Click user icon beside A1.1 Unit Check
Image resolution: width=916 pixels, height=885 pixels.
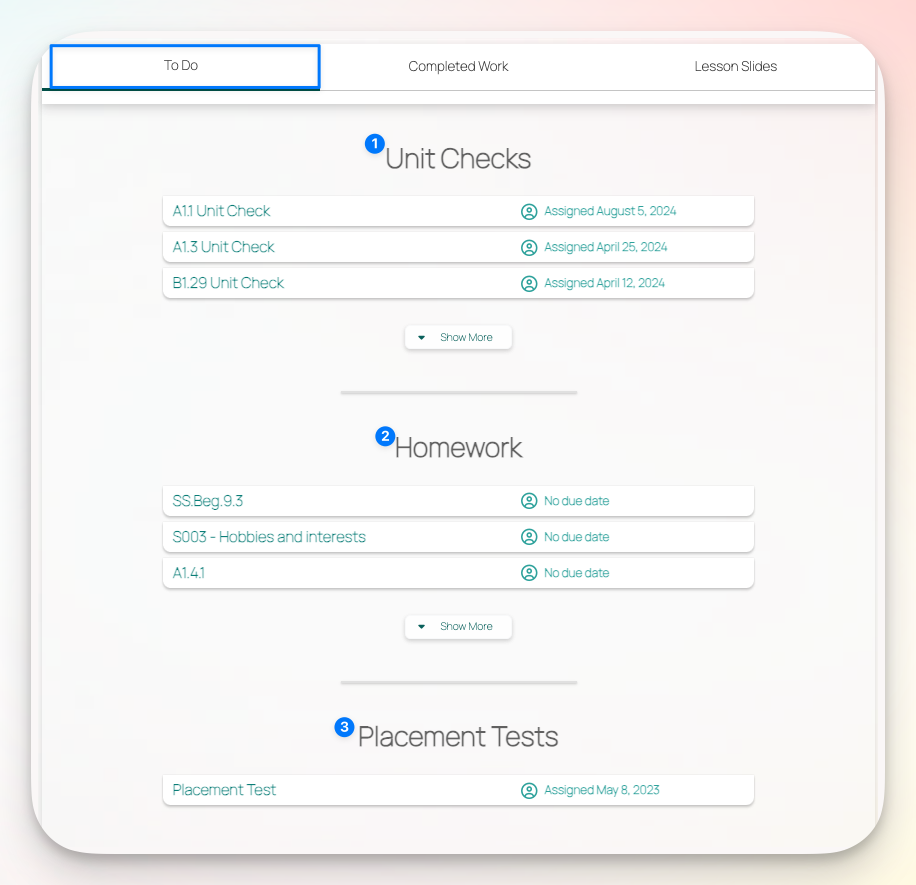529,212
